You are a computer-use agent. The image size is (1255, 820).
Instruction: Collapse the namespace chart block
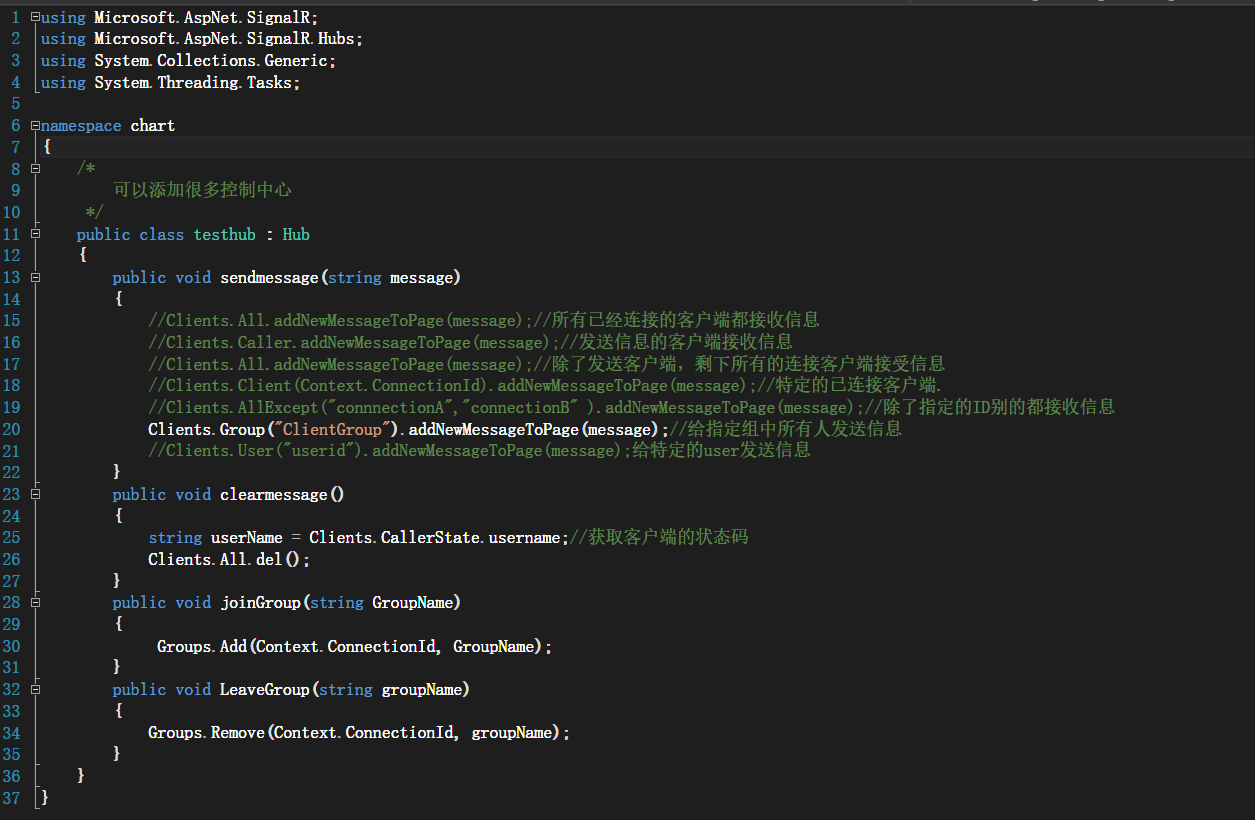pyautogui.click(x=36, y=126)
